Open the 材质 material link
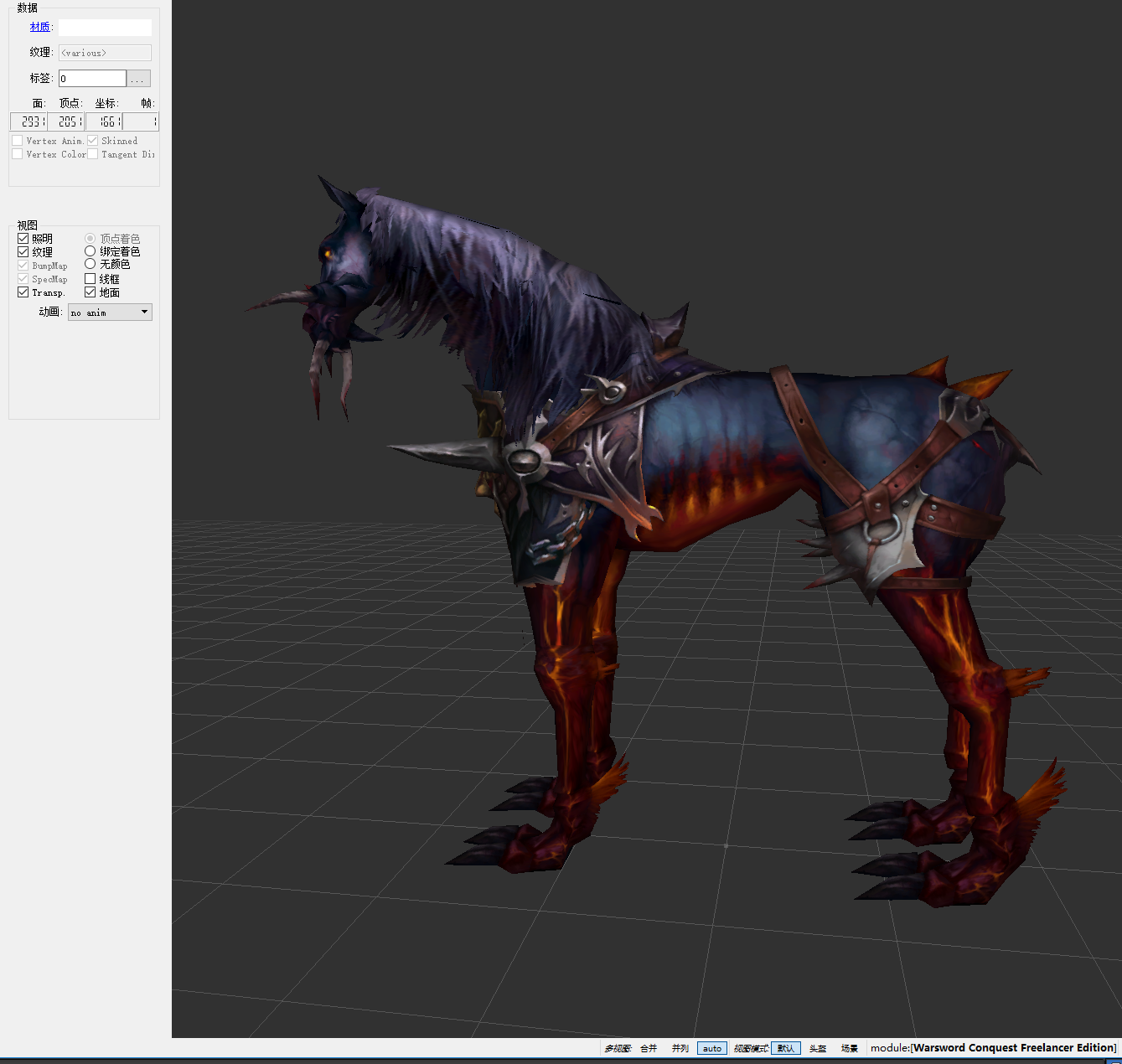Image resolution: width=1122 pixels, height=1064 pixels. click(39, 27)
